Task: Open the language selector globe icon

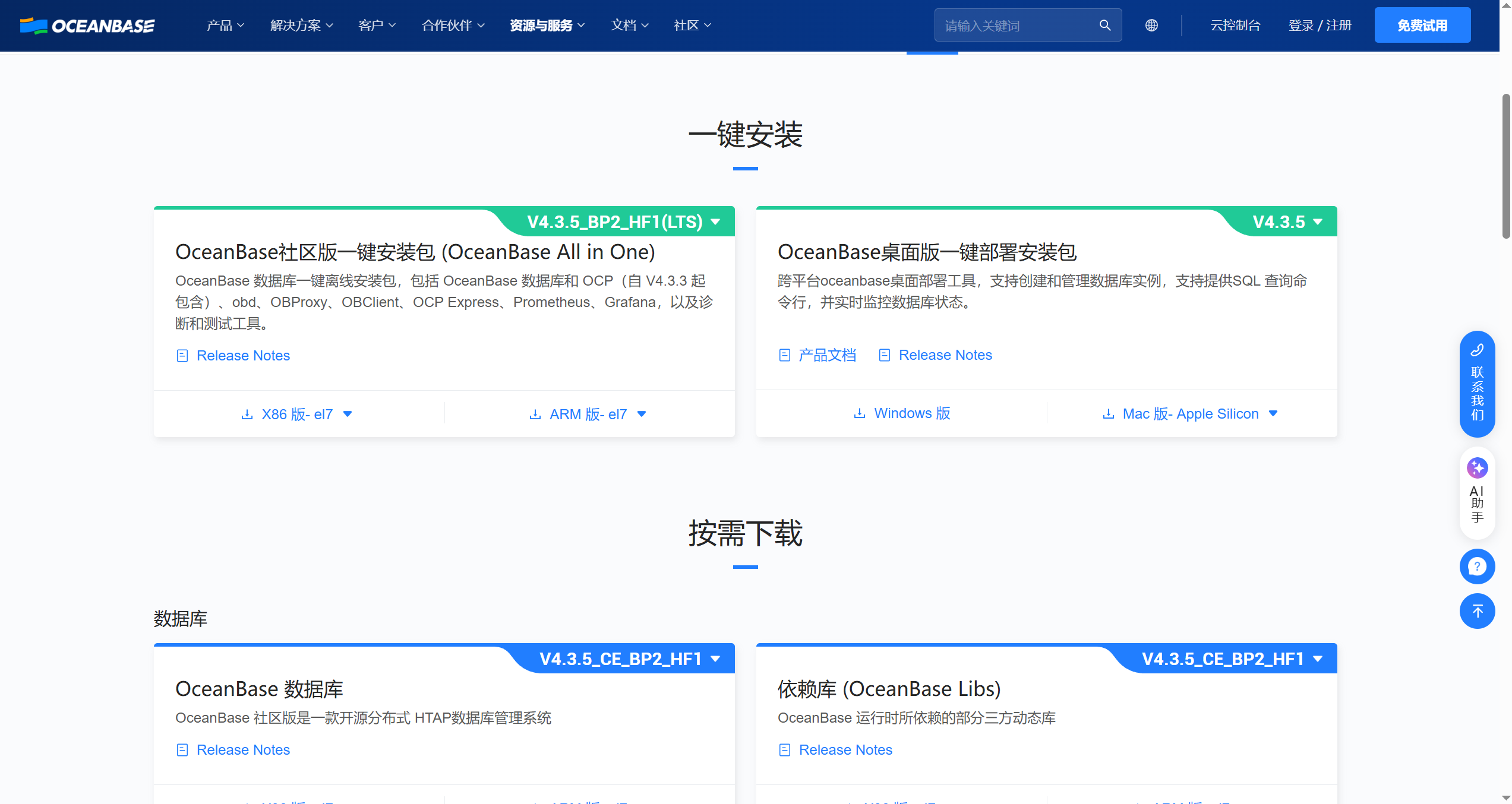Action: tap(1151, 25)
